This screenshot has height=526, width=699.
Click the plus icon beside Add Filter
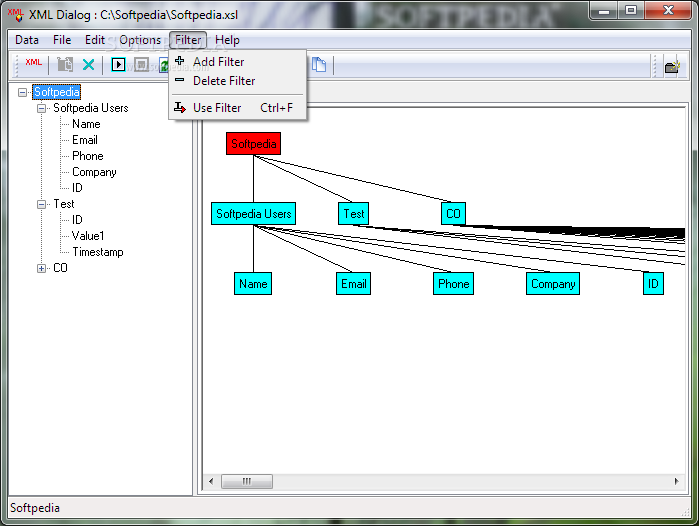click(180, 61)
